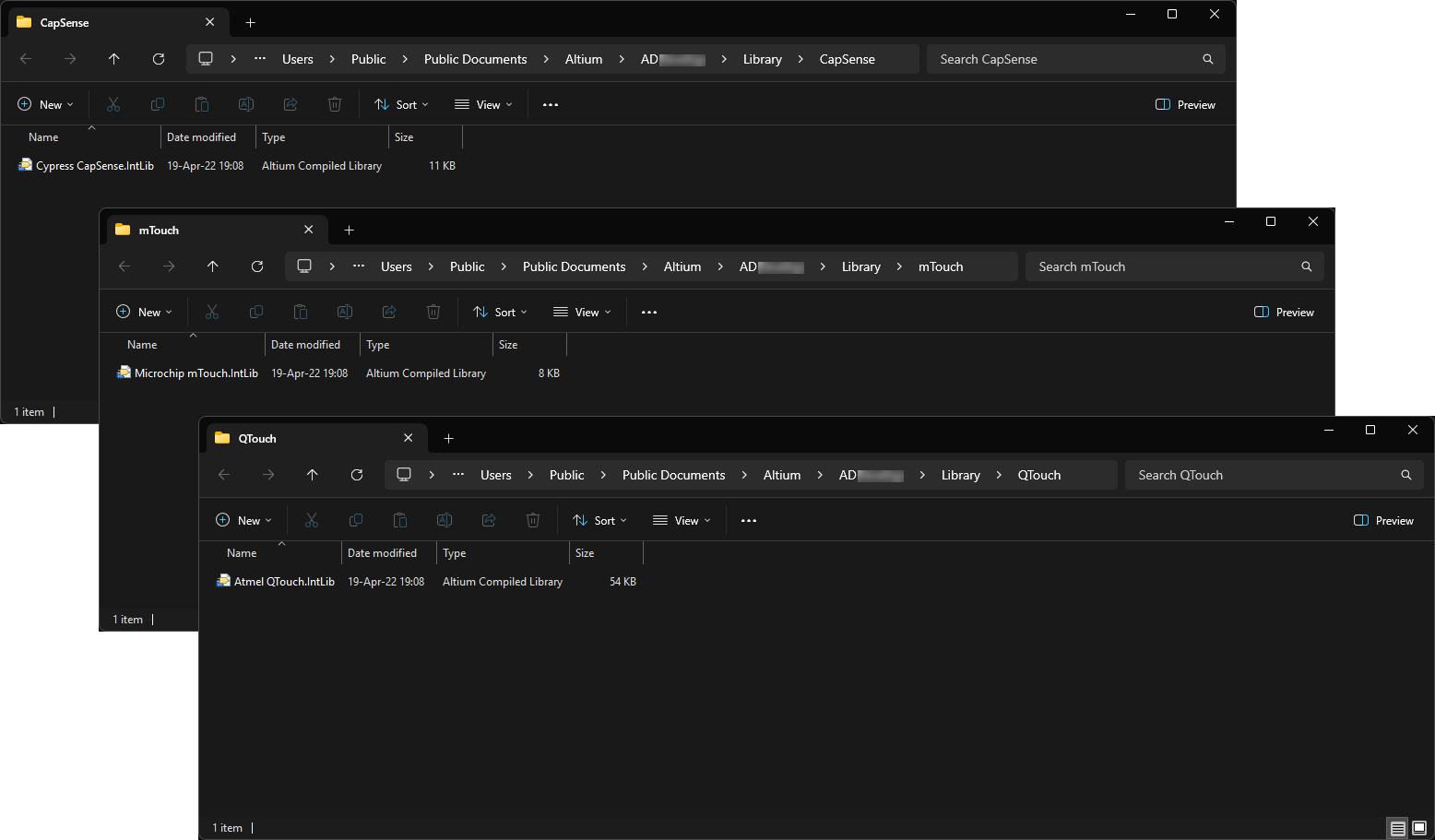Open Sort dropdown in QTouch window
The width and height of the screenshot is (1435, 840).
coord(599,521)
